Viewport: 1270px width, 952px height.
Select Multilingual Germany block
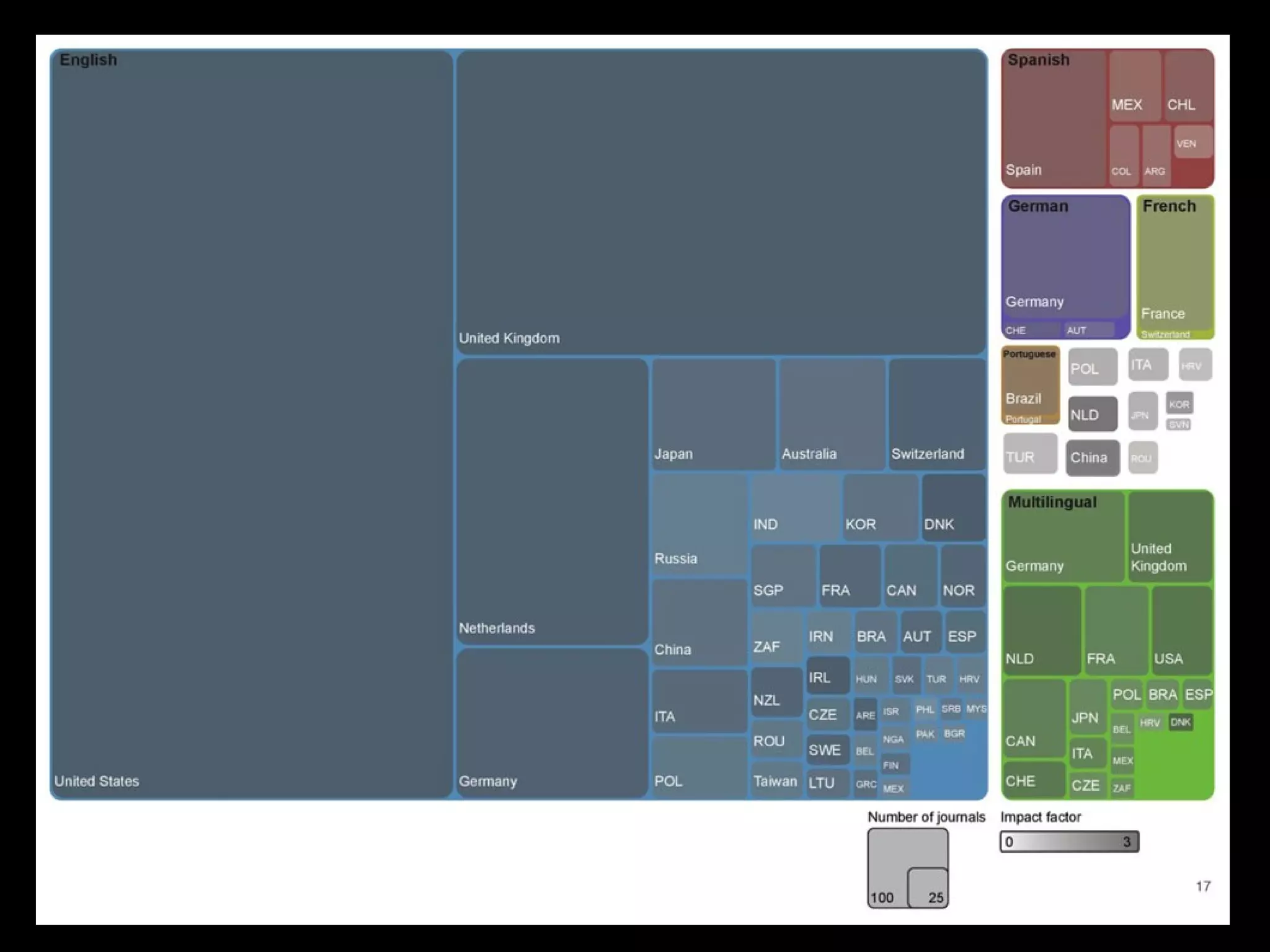pos(1063,537)
